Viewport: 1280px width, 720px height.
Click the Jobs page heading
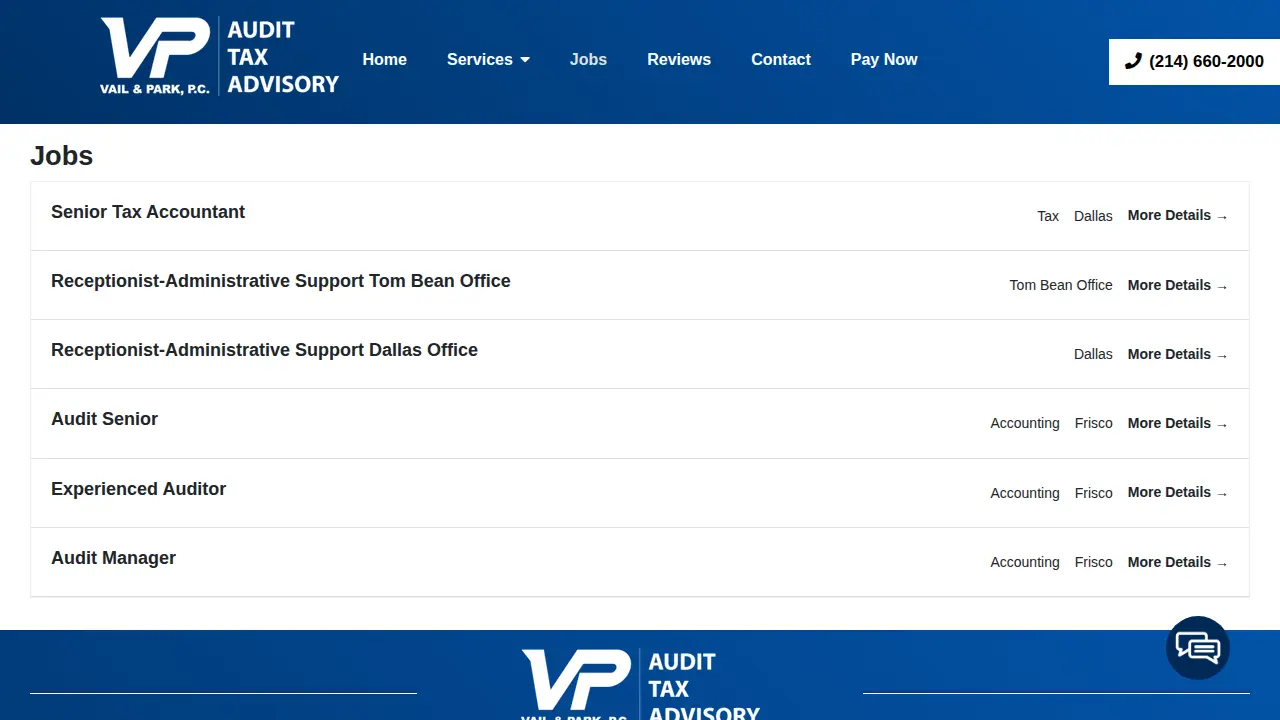coord(62,156)
